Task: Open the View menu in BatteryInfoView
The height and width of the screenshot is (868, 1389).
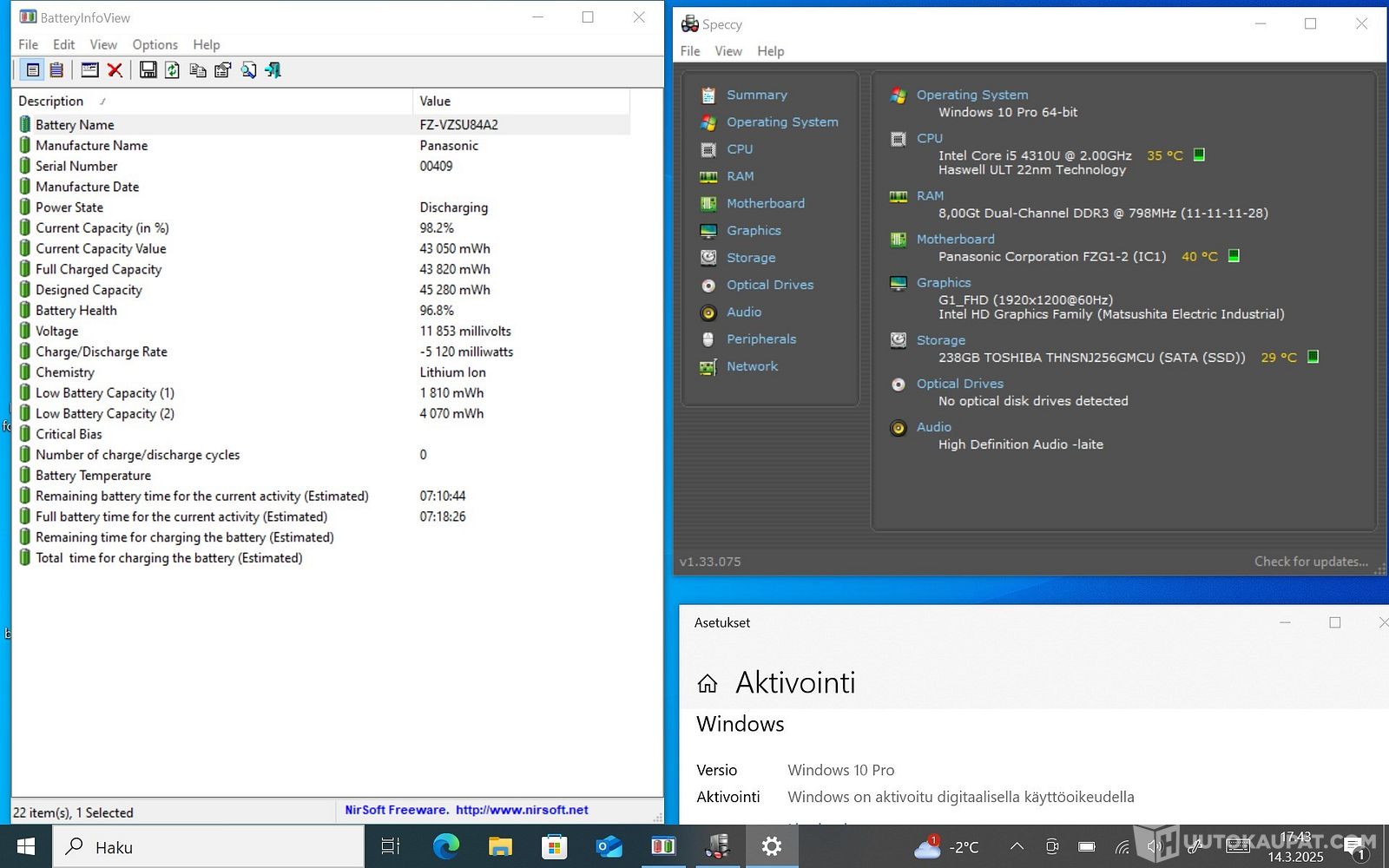Action: [x=103, y=44]
